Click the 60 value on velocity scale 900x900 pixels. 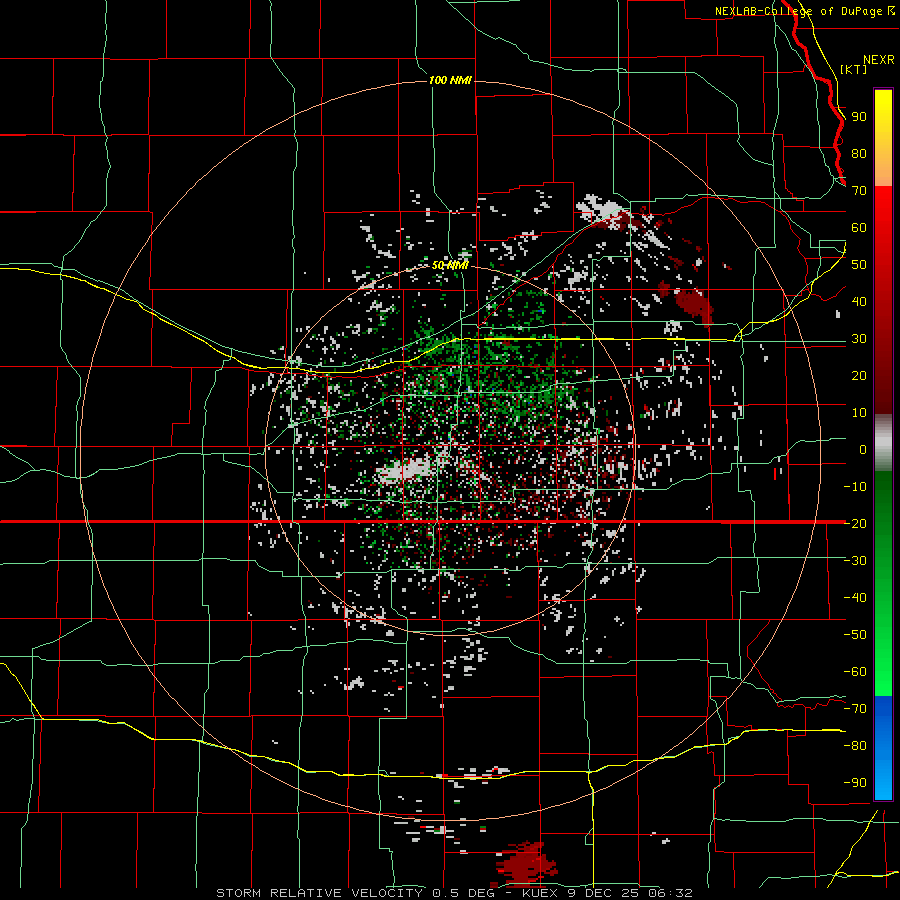coord(859,227)
